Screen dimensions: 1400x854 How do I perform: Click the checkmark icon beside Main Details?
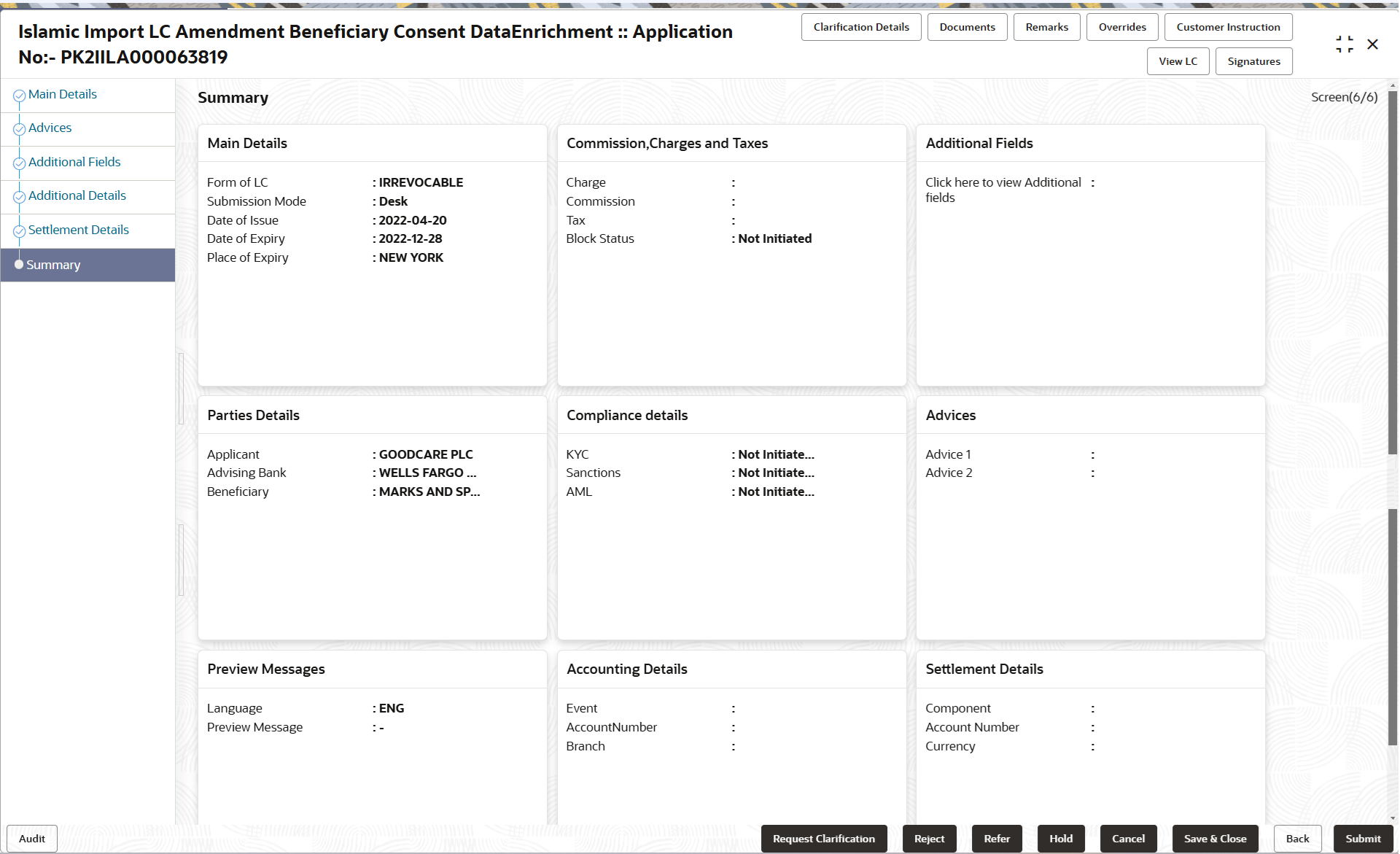[20, 96]
